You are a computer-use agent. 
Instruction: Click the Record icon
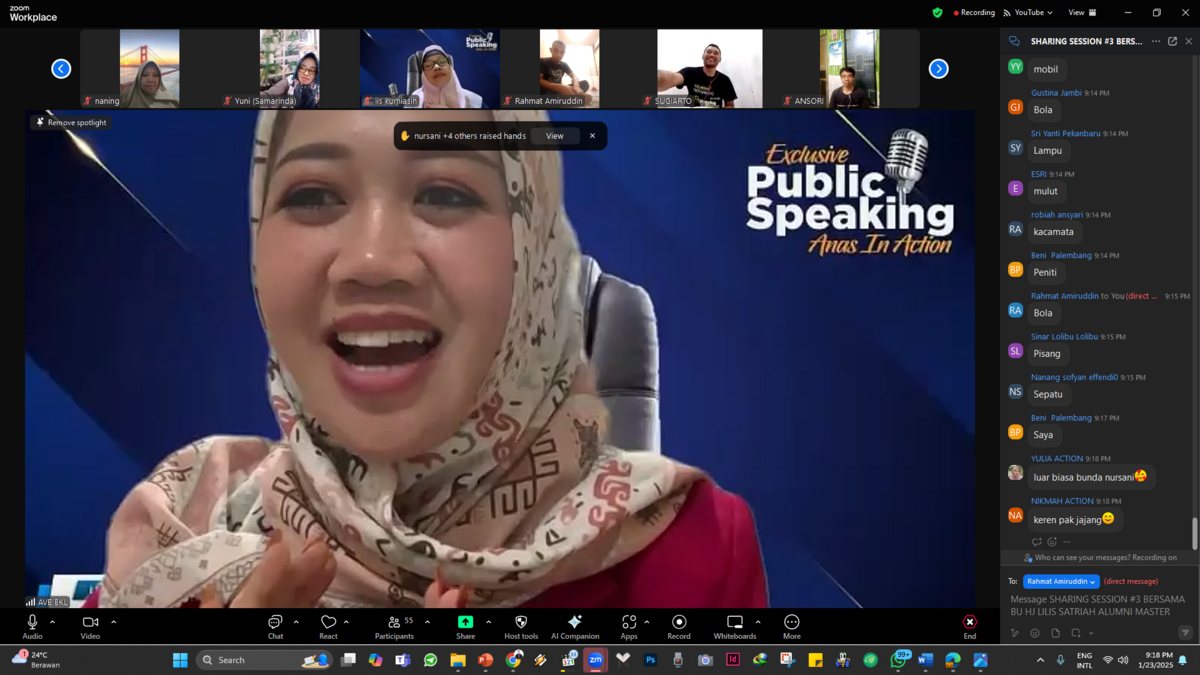pos(679,622)
